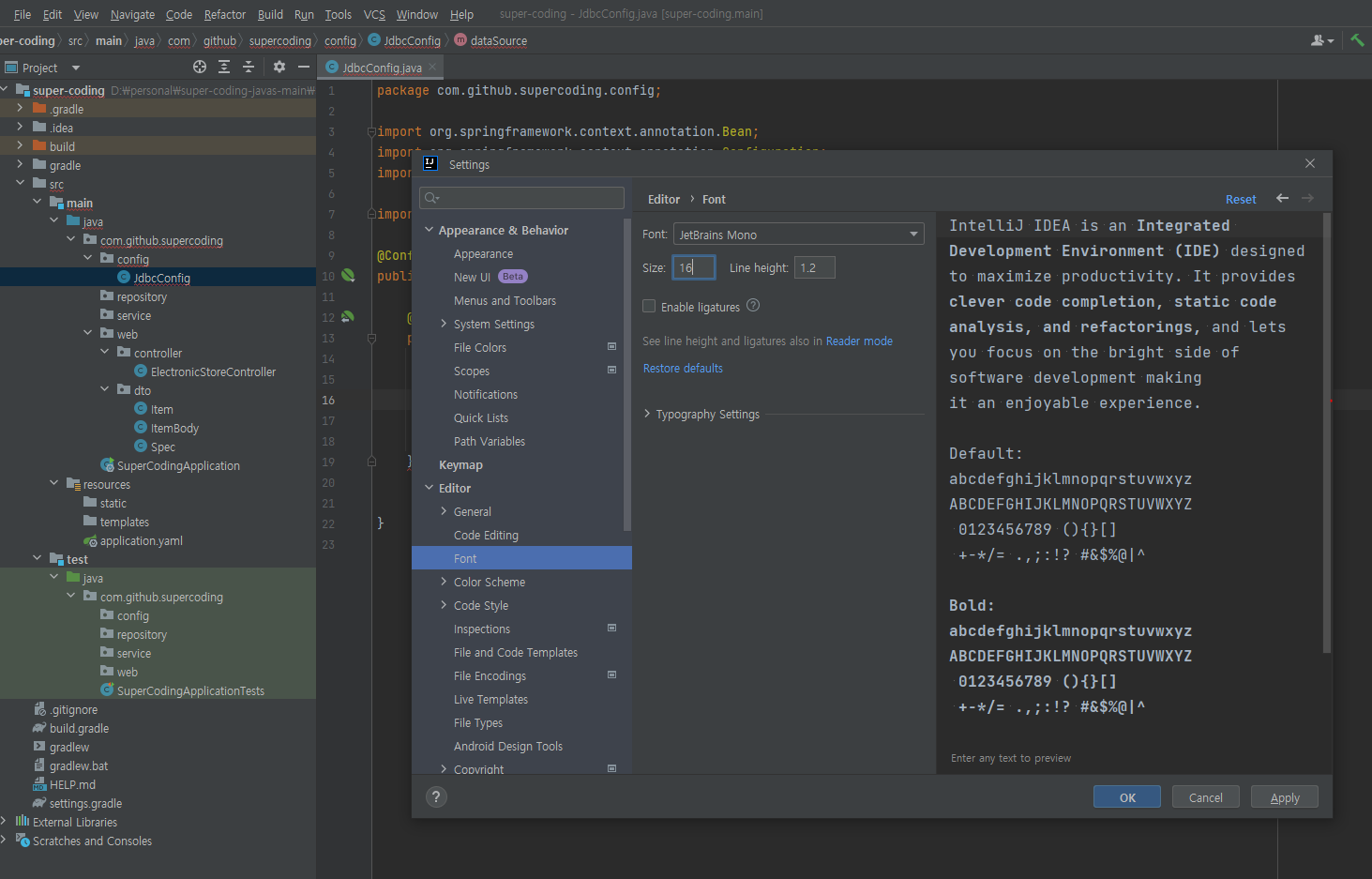
Task: Click the Settings search field
Action: (x=522, y=198)
